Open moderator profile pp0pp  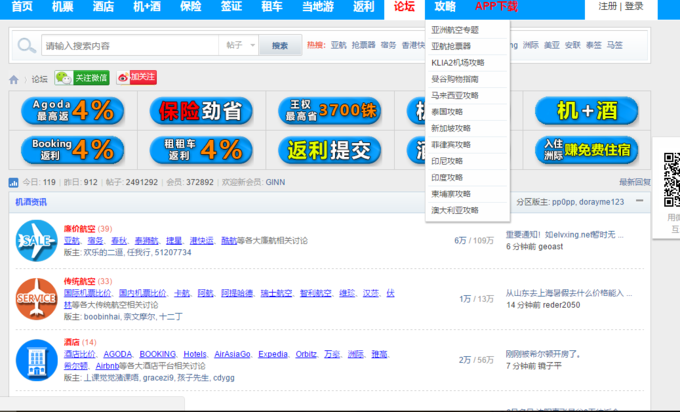(563, 202)
